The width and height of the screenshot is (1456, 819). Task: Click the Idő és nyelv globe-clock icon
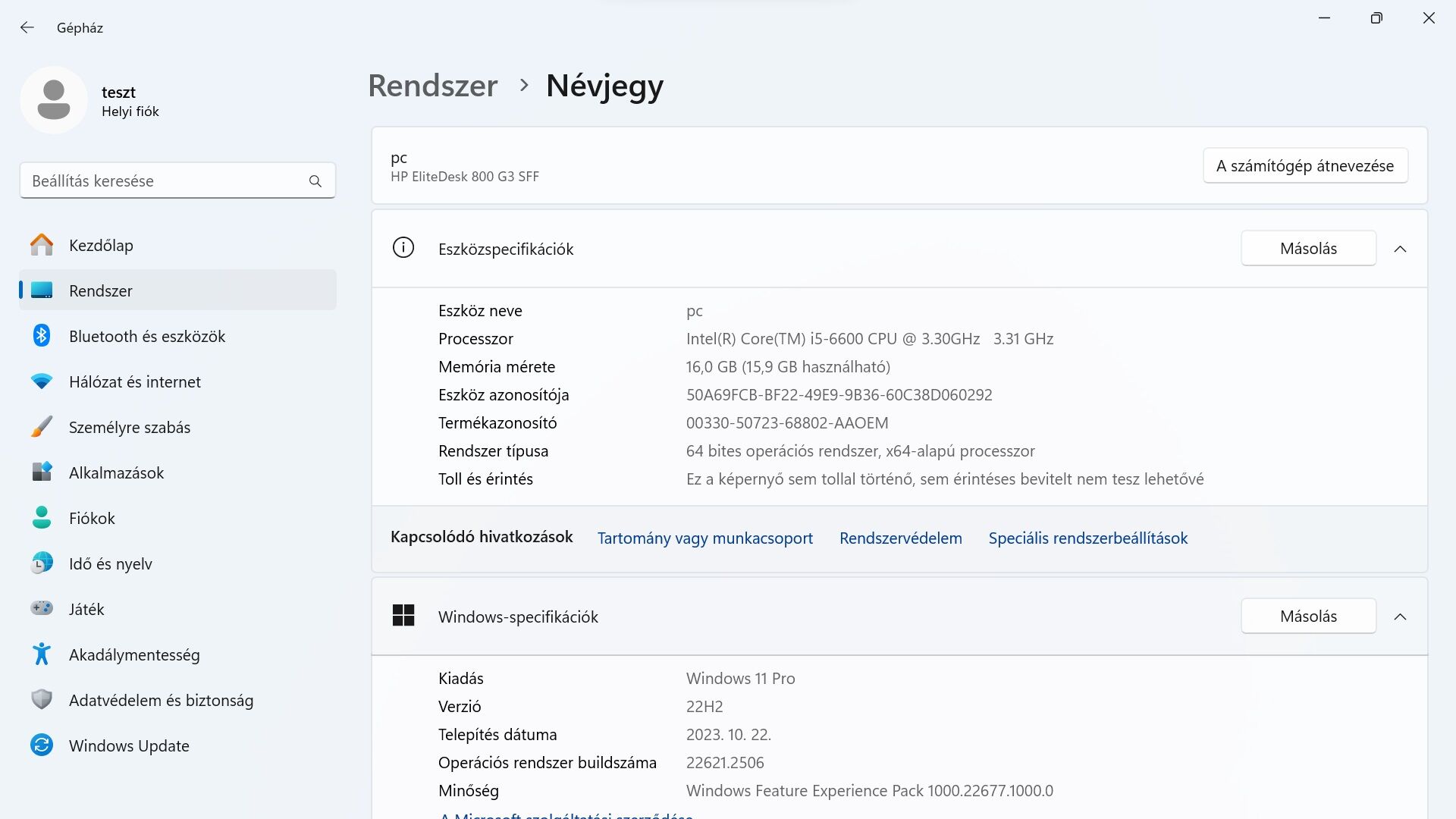click(42, 563)
